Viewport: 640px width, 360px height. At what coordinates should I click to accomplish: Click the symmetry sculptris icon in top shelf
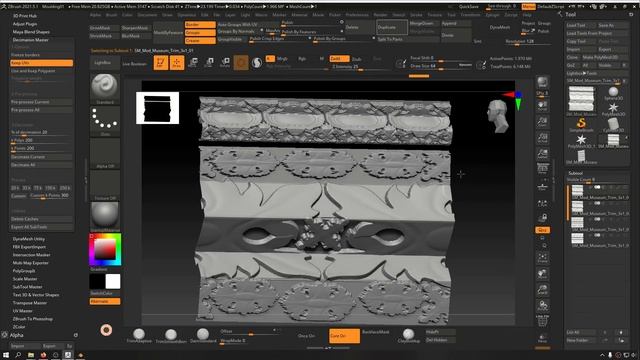click(x=257, y=62)
